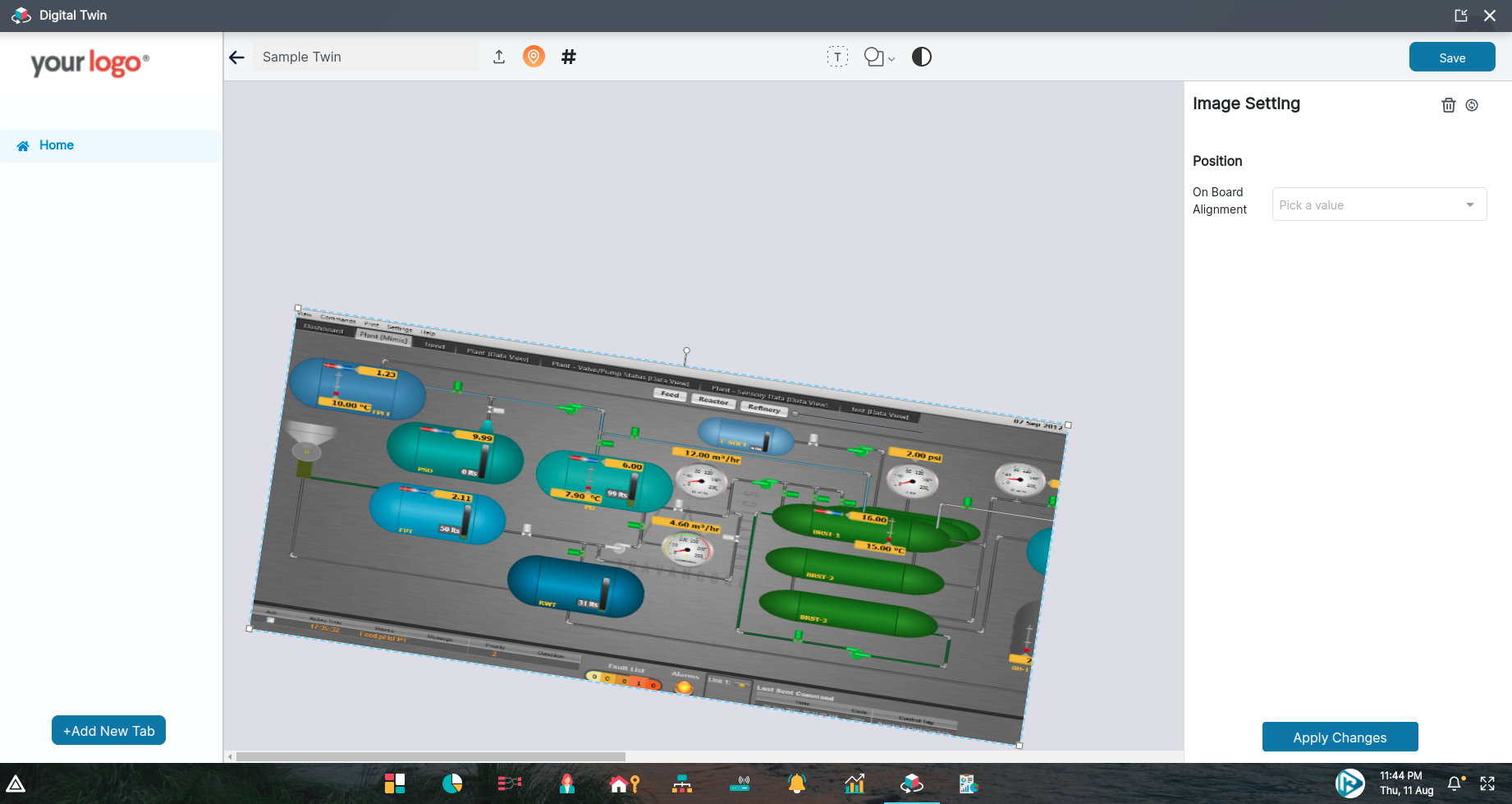Select the text box tool
Screen dimensions: 1512x804
[x=837, y=57]
